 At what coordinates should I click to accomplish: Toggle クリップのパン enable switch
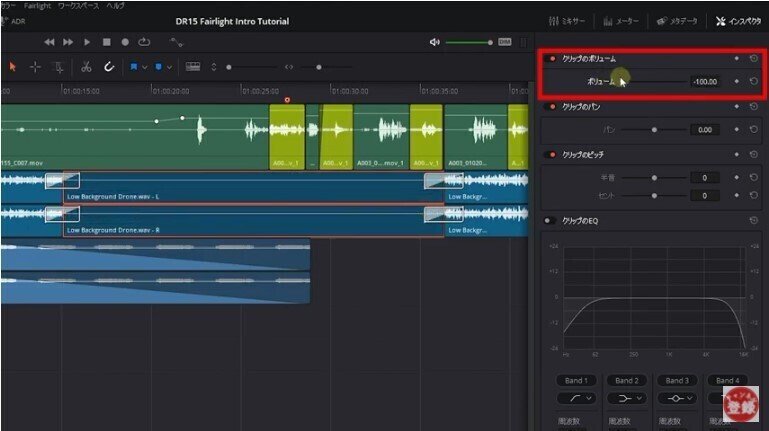point(550,106)
